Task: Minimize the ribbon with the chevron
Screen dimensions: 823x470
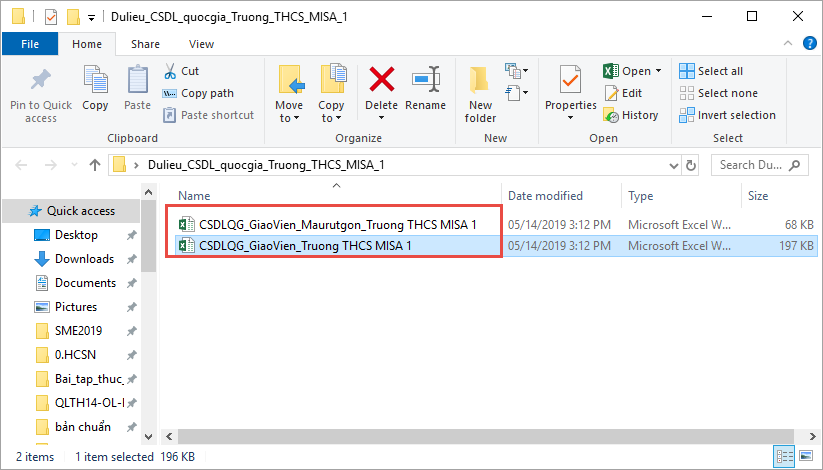Action: tap(788, 44)
